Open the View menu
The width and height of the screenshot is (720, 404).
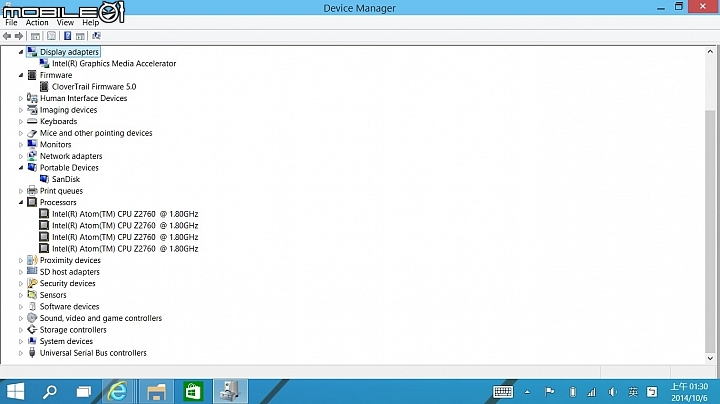(65, 22)
